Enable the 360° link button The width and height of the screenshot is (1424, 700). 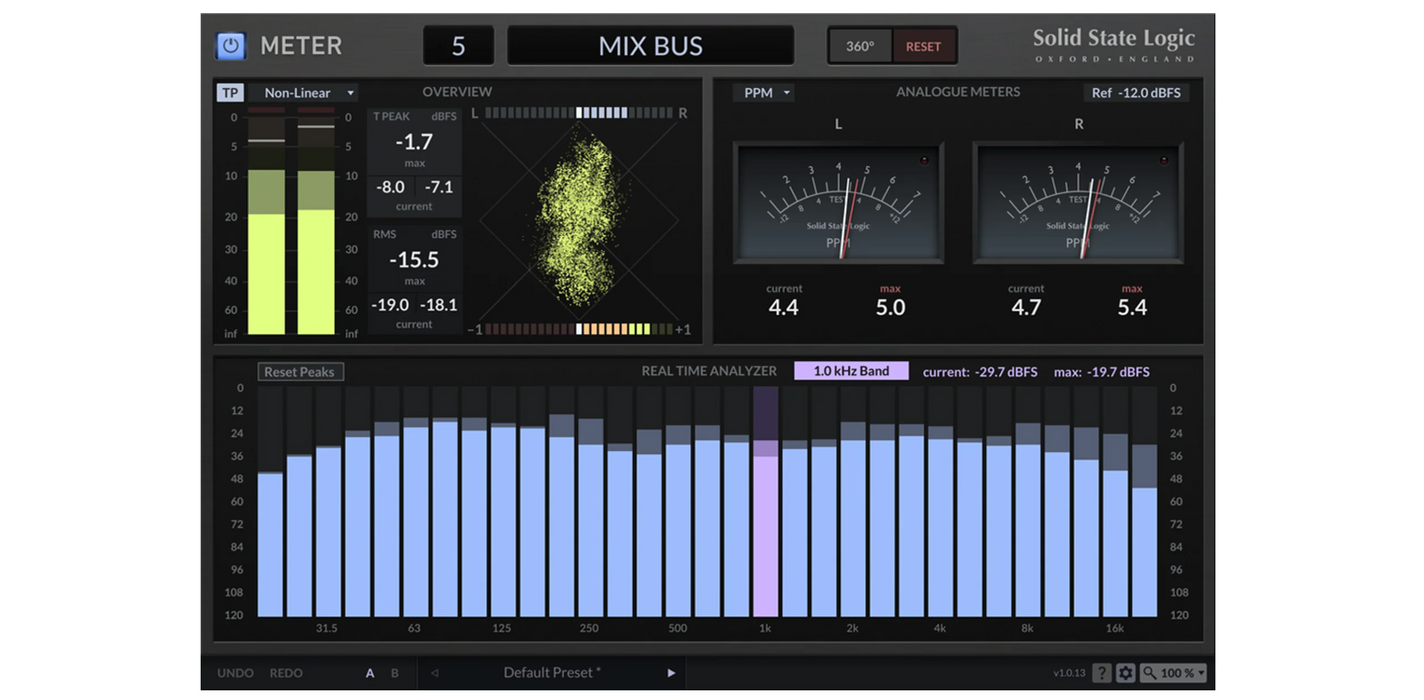tap(860, 46)
